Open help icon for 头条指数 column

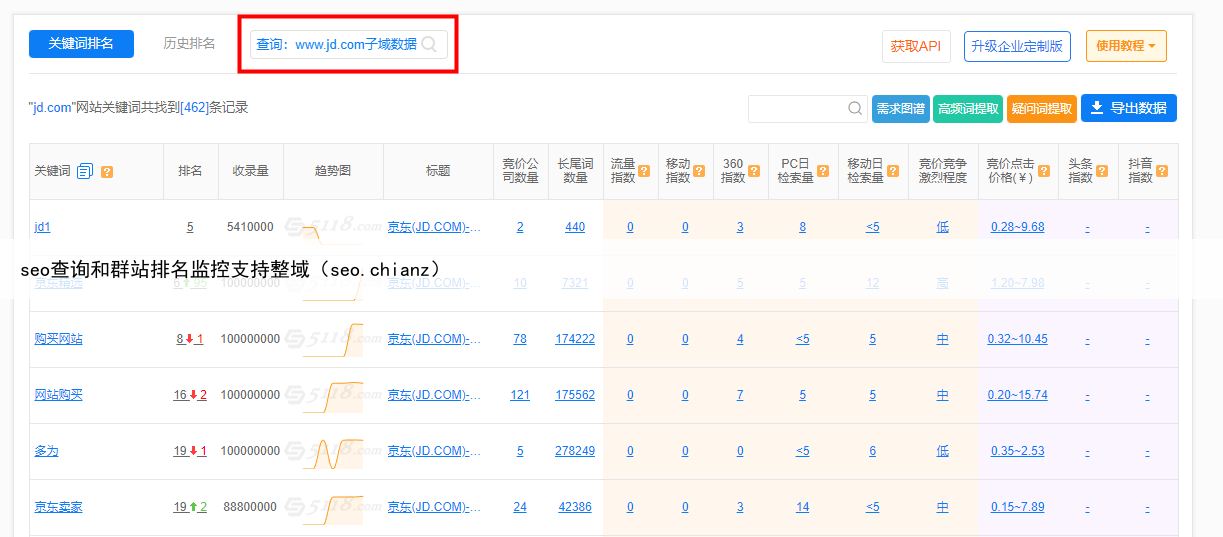[x=1101, y=171]
